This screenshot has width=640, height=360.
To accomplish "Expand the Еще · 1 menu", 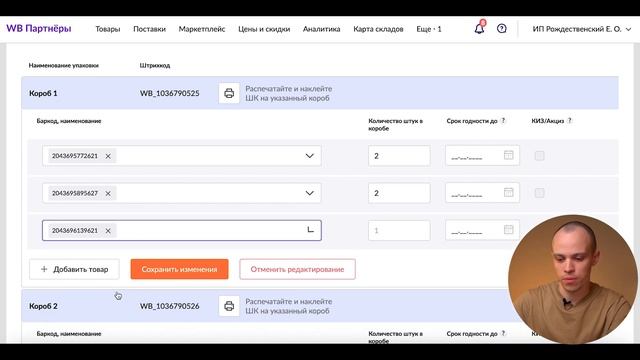I will [x=429, y=29].
